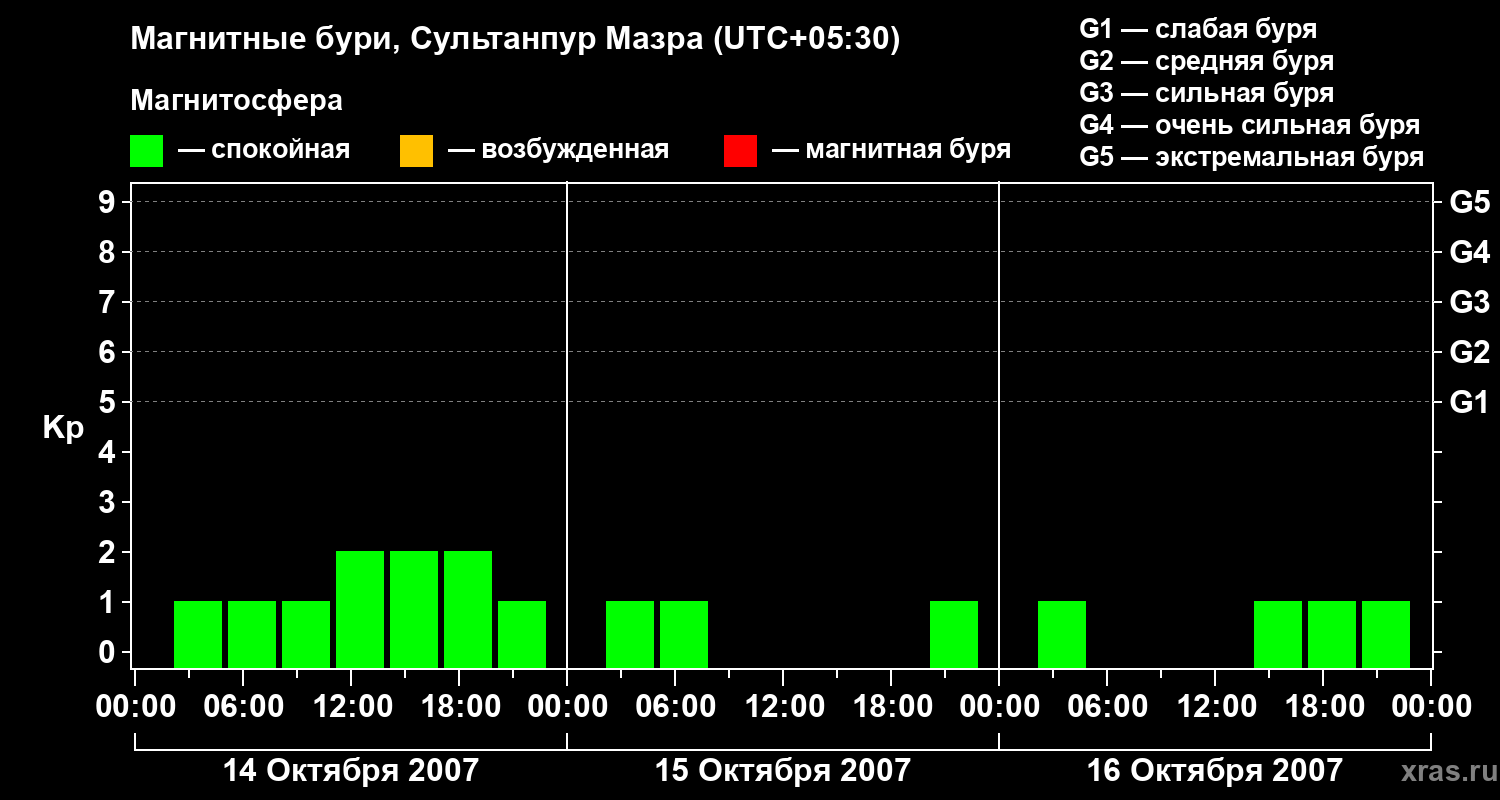Screen dimensions: 1500x800
Task: Click the last green bar of 15 October
Action: pyautogui.click(x=954, y=634)
